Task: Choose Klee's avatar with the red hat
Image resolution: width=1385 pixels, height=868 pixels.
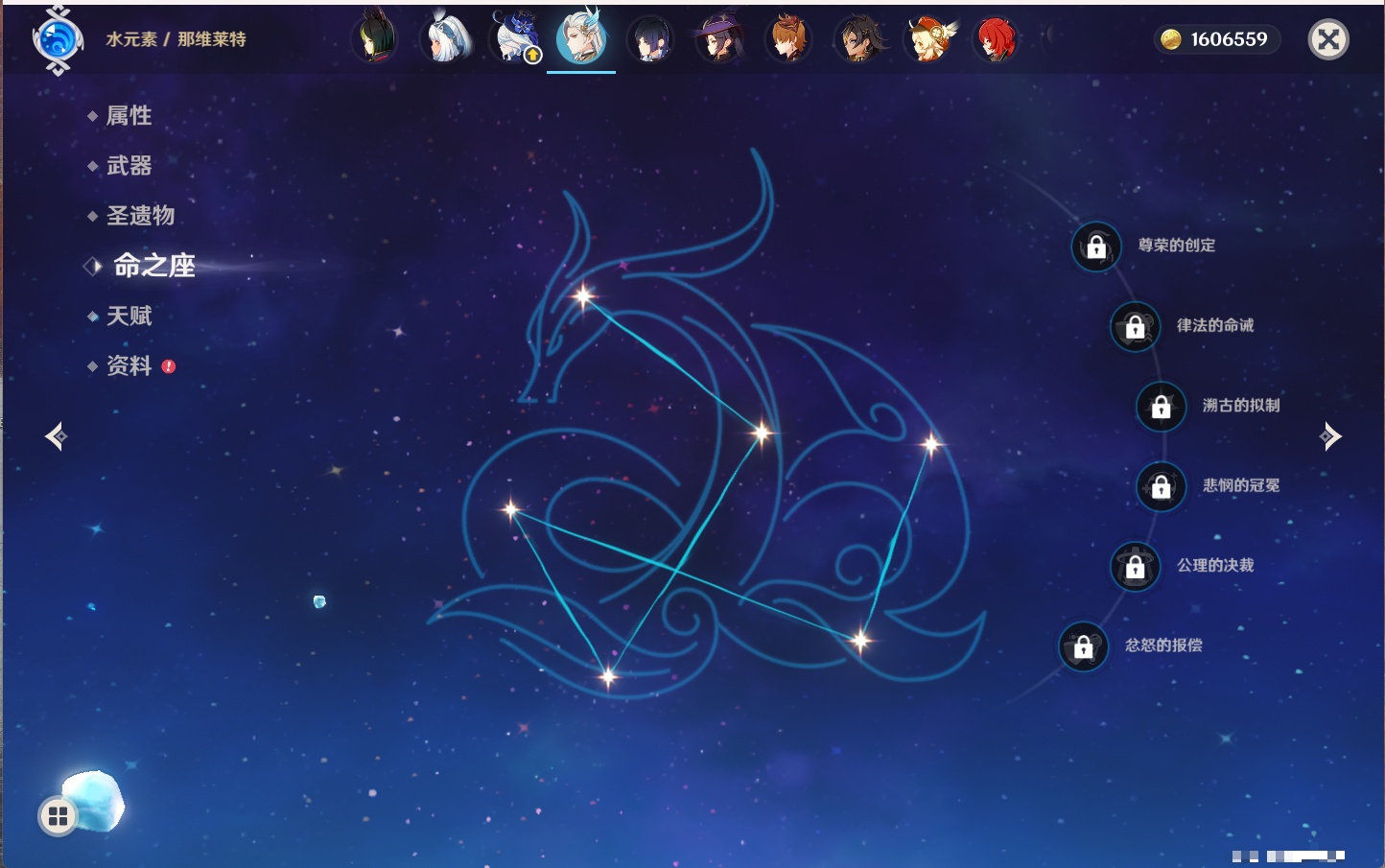Action: 927,40
